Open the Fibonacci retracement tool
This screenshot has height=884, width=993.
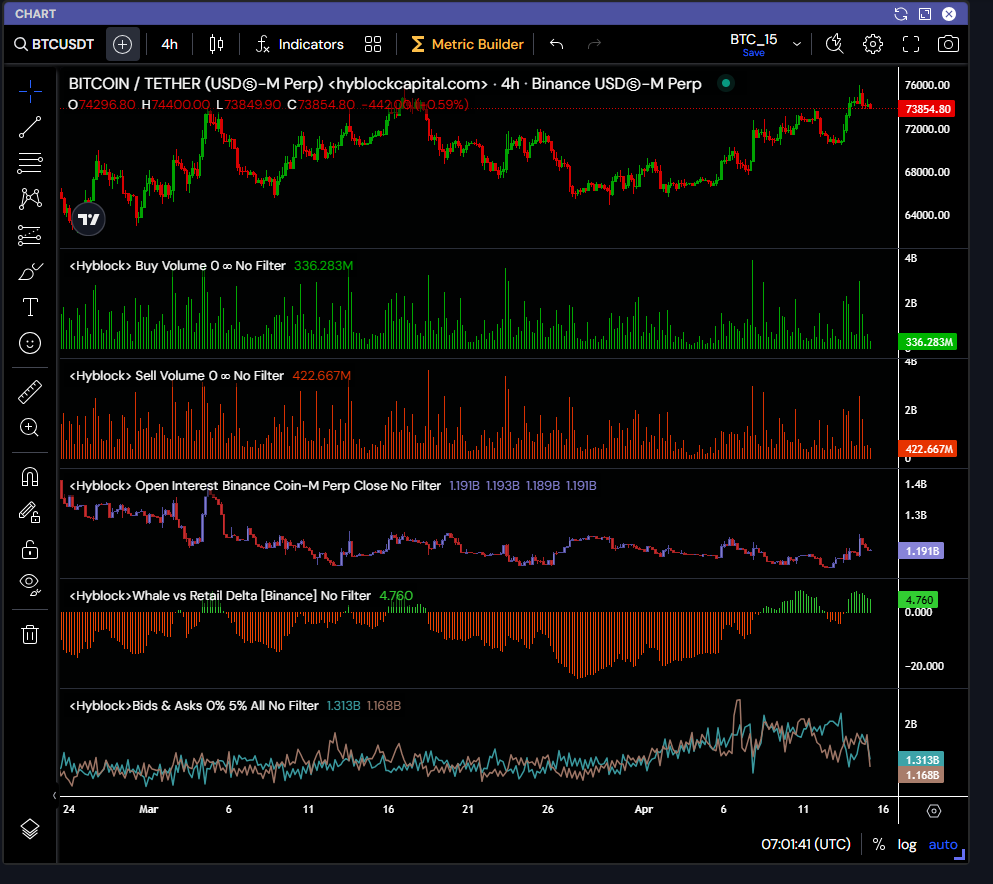30,163
